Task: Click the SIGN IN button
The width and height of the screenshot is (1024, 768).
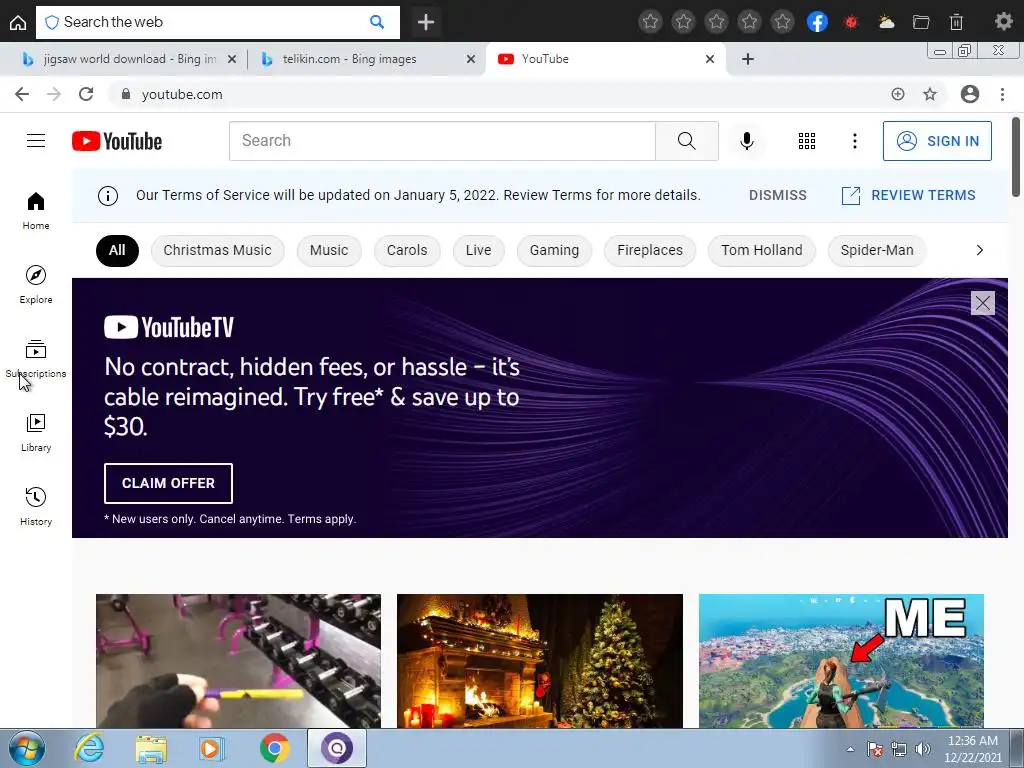Action: point(937,141)
